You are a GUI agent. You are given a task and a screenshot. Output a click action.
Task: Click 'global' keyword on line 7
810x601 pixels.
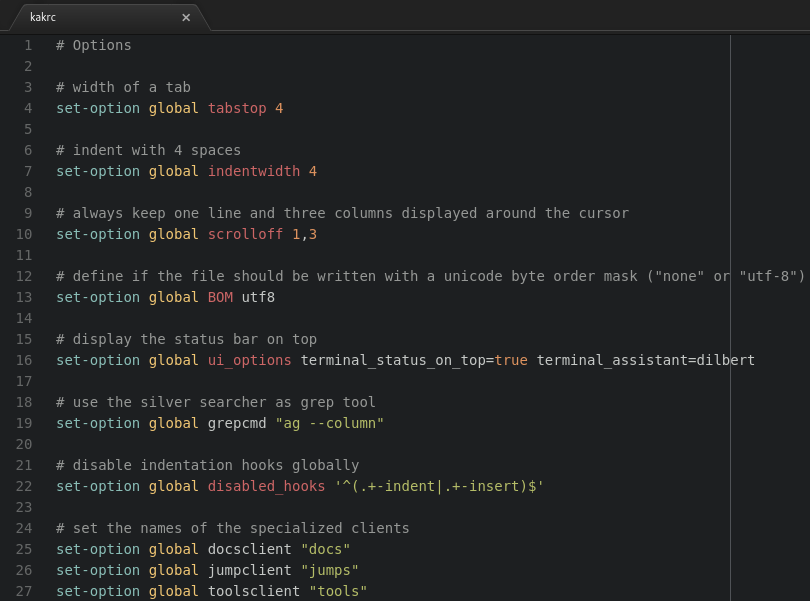click(x=174, y=171)
